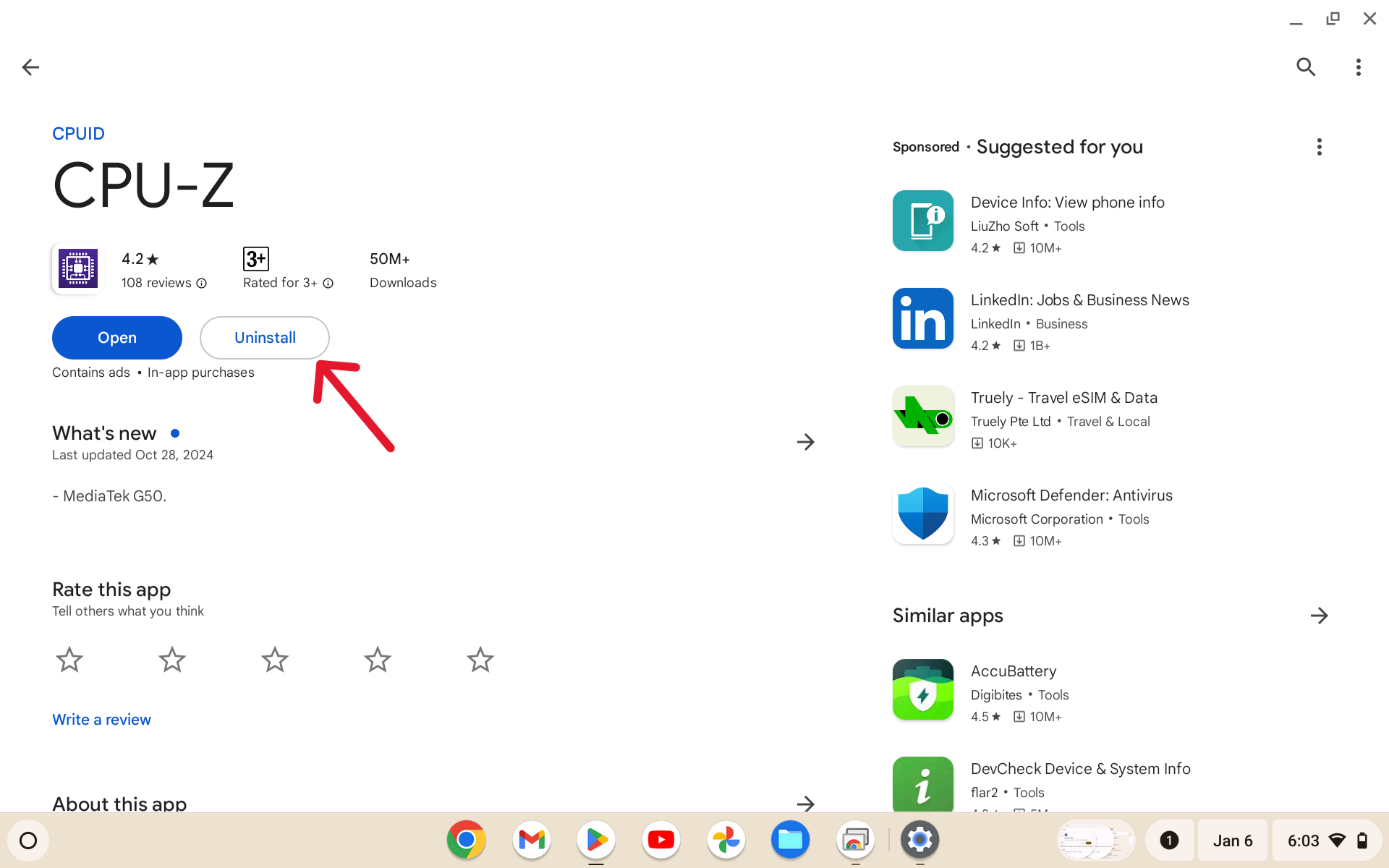This screenshot has height=868, width=1389.
Task: Open Microsoft Defender shield icon
Action: (x=923, y=514)
